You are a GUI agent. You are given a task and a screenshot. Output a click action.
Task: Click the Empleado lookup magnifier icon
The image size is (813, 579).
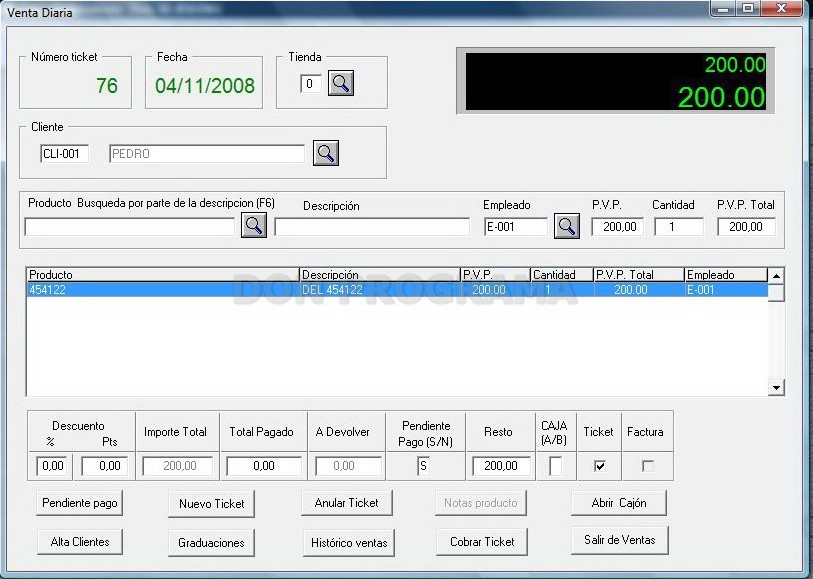[566, 226]
